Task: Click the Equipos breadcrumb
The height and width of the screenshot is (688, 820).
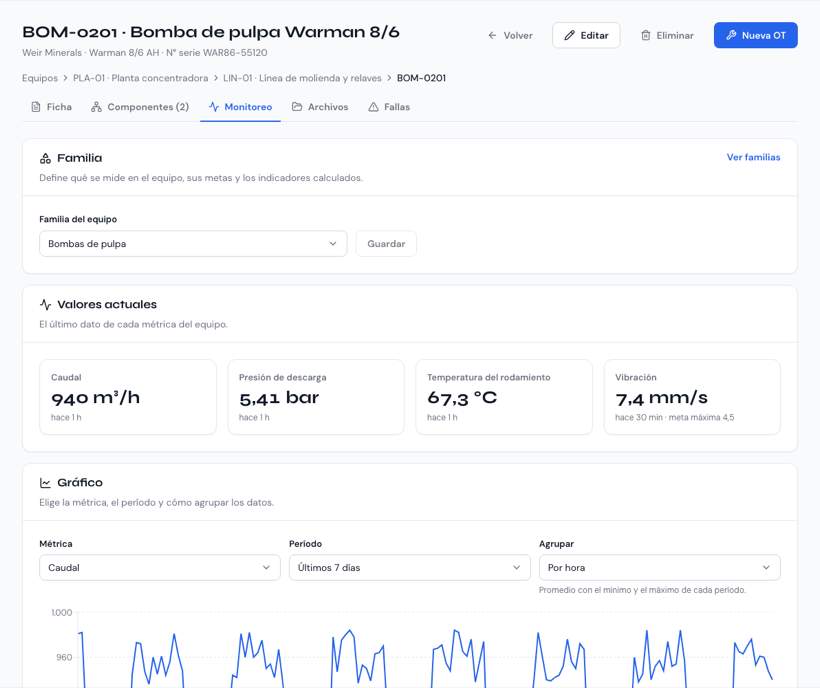Action: [40, 78]
